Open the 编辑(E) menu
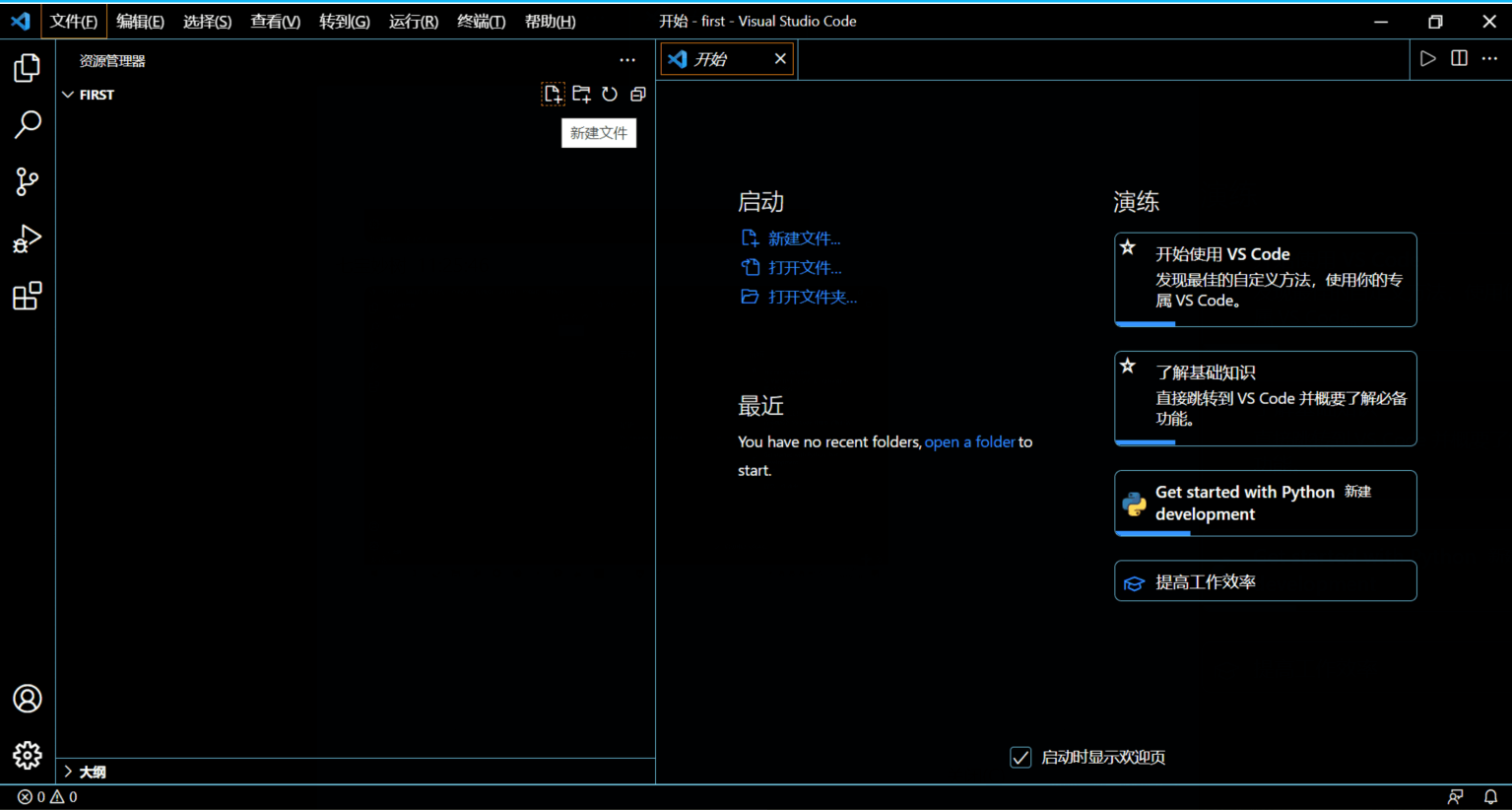Screen dimensions: 1512x810 (x=140, y=22)
